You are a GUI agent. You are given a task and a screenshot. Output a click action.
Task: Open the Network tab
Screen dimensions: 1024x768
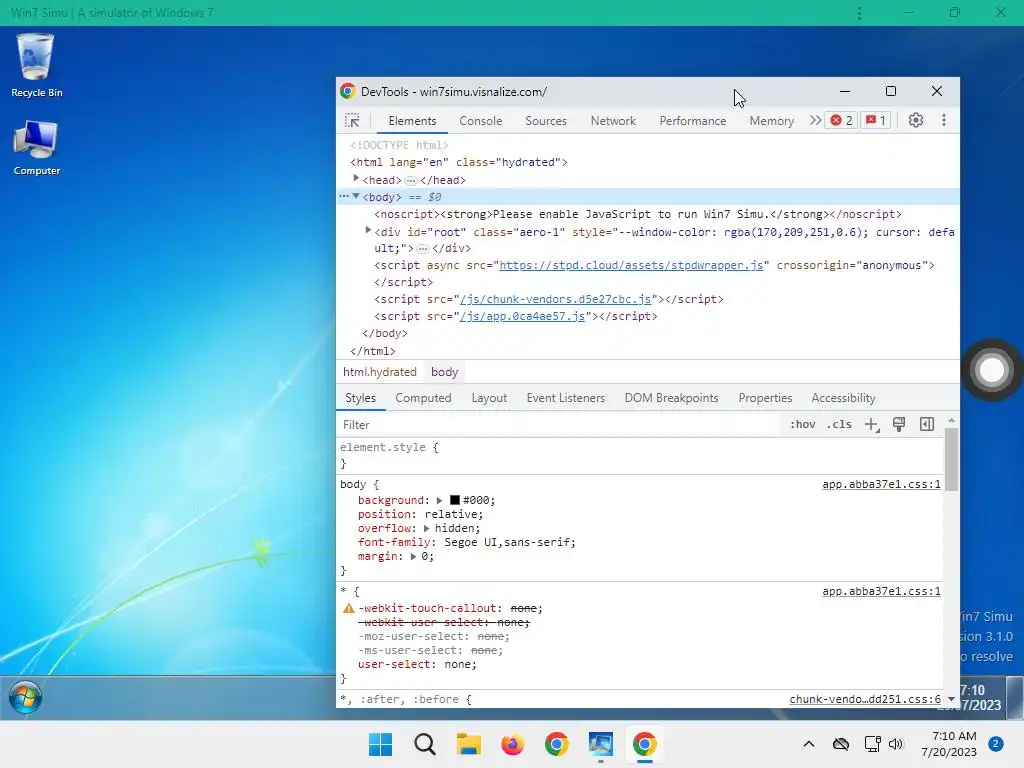tap(613, 121)
